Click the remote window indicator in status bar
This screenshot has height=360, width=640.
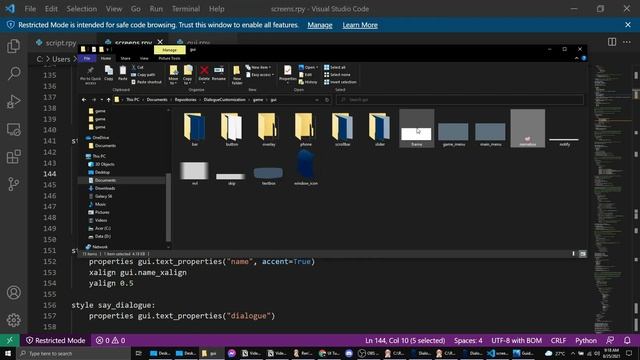(9, 340)
